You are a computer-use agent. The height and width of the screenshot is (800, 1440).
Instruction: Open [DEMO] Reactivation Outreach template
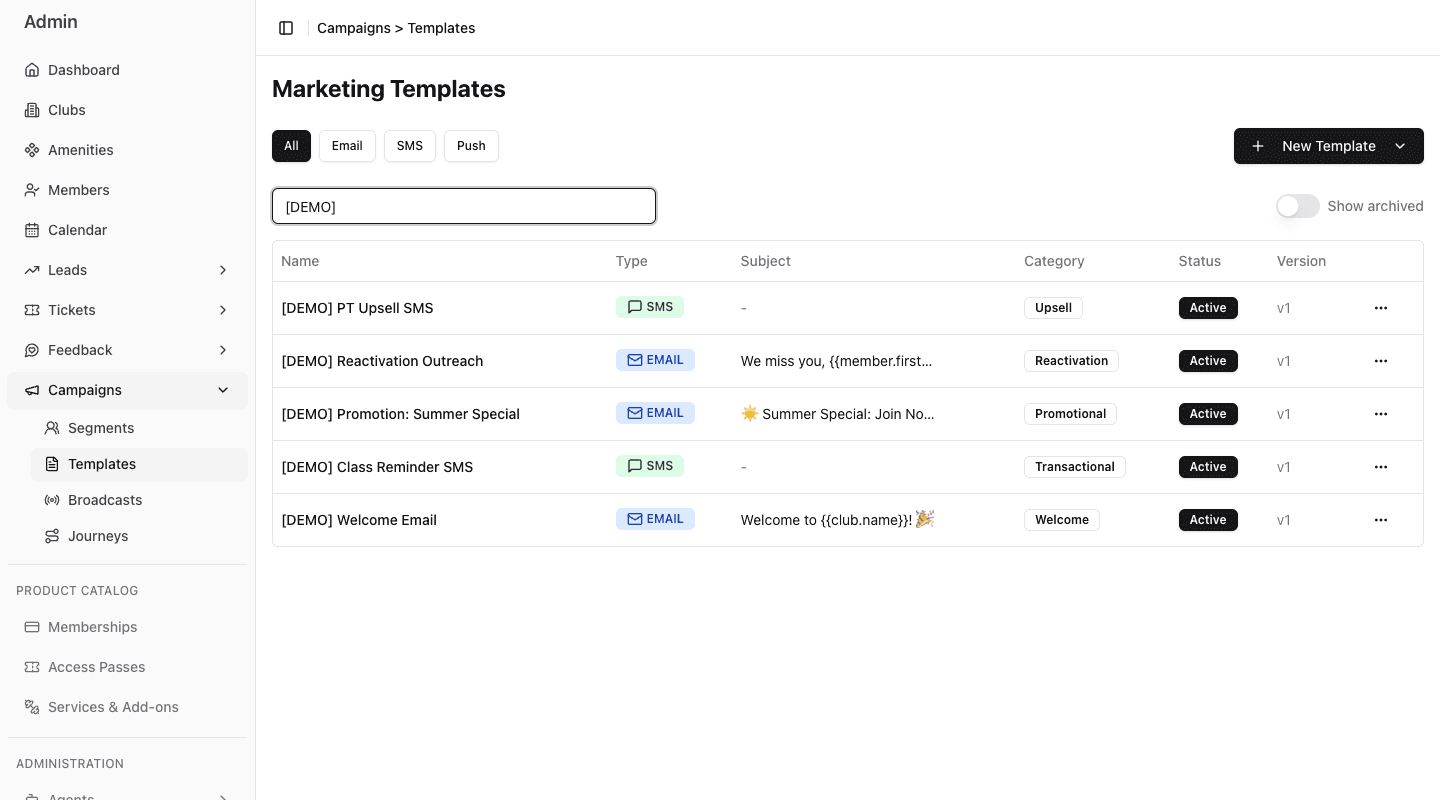382,361
